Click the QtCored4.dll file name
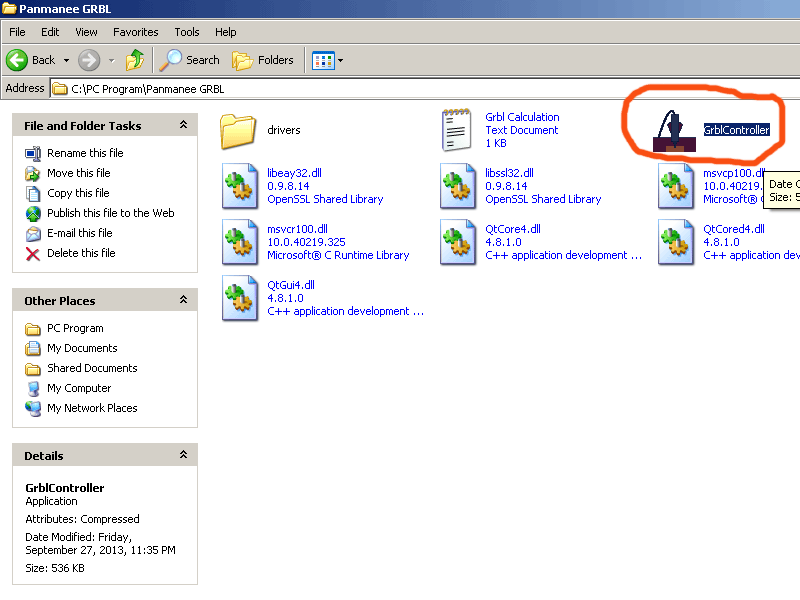800x600 pixels. coord(734,229)
